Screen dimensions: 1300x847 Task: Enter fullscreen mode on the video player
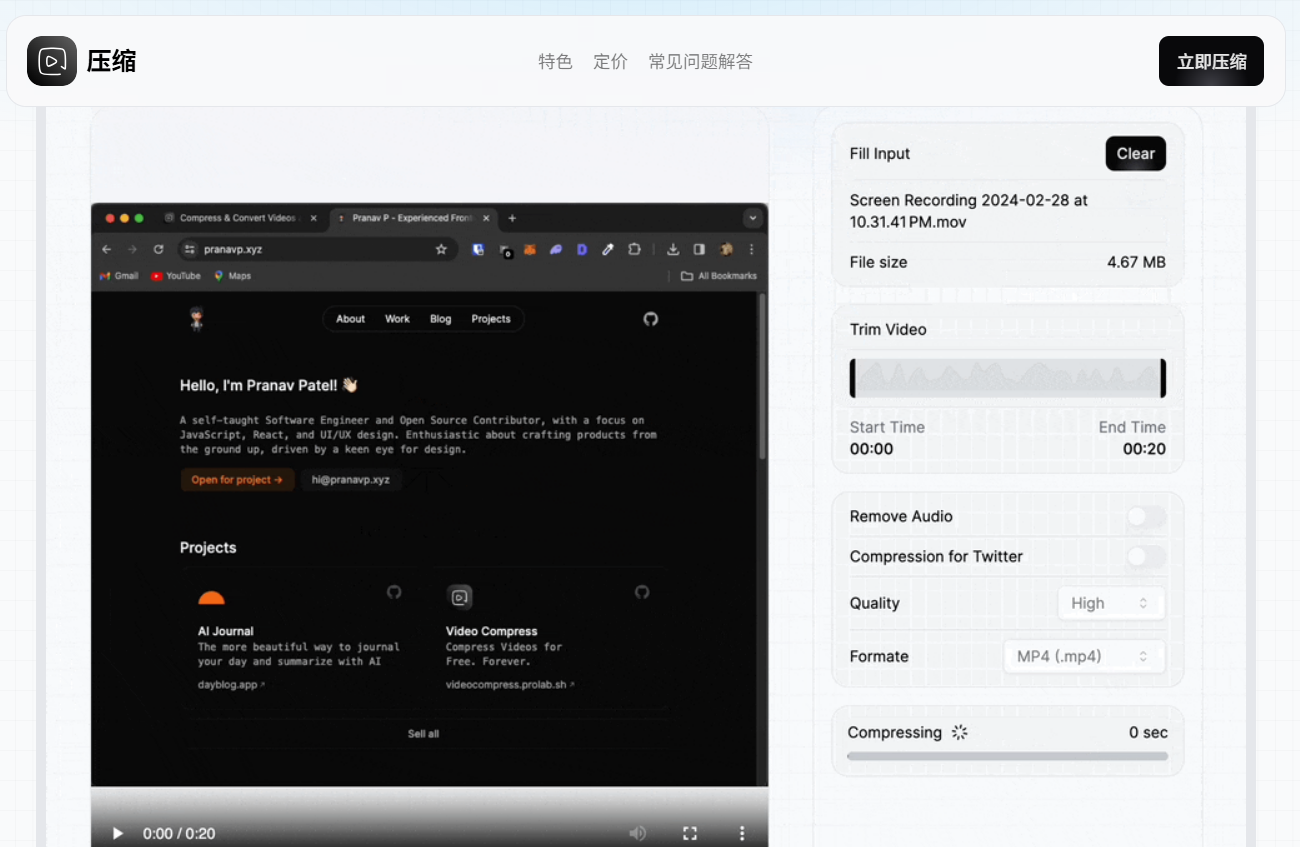point(689,833)
